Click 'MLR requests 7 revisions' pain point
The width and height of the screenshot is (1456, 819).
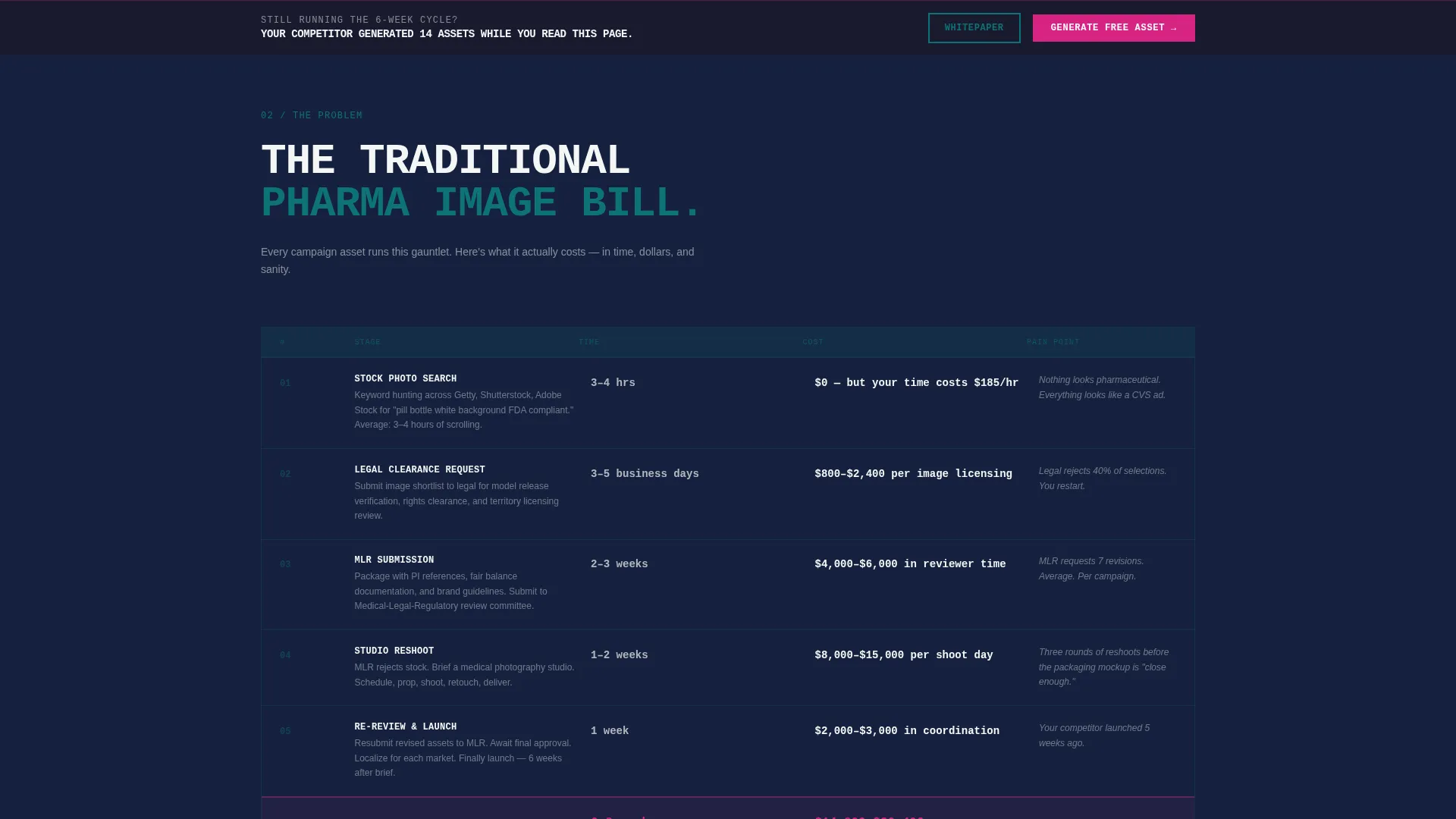[x=1091, y=569]
